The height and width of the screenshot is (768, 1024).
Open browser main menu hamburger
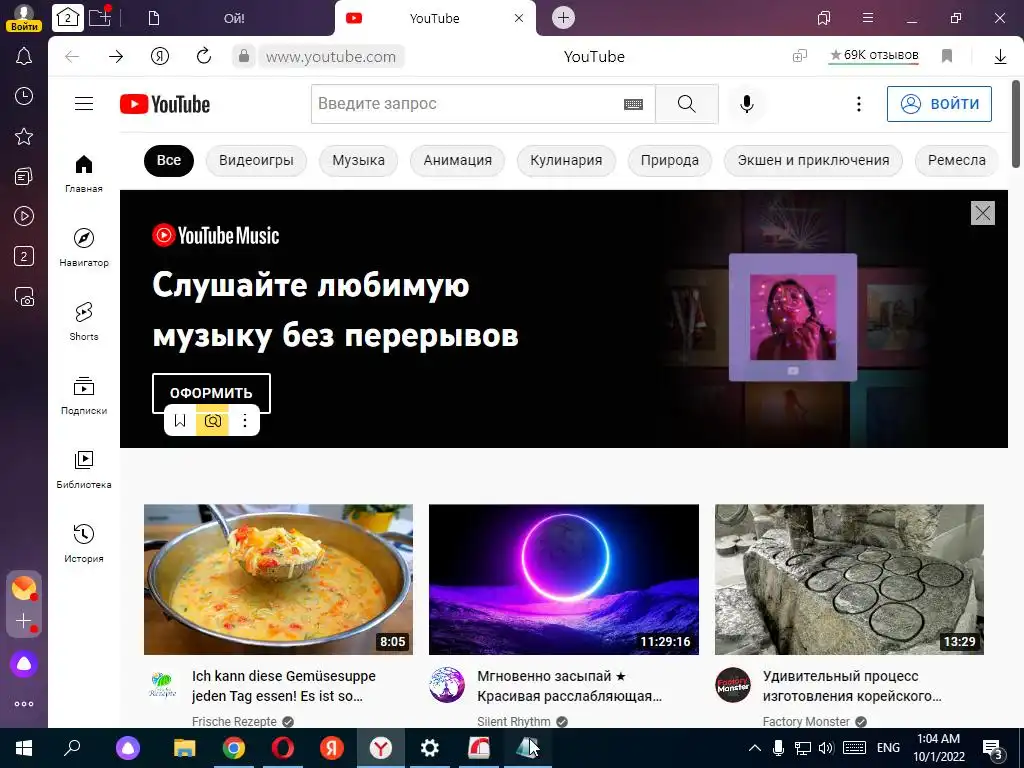[x=868, y=18]
